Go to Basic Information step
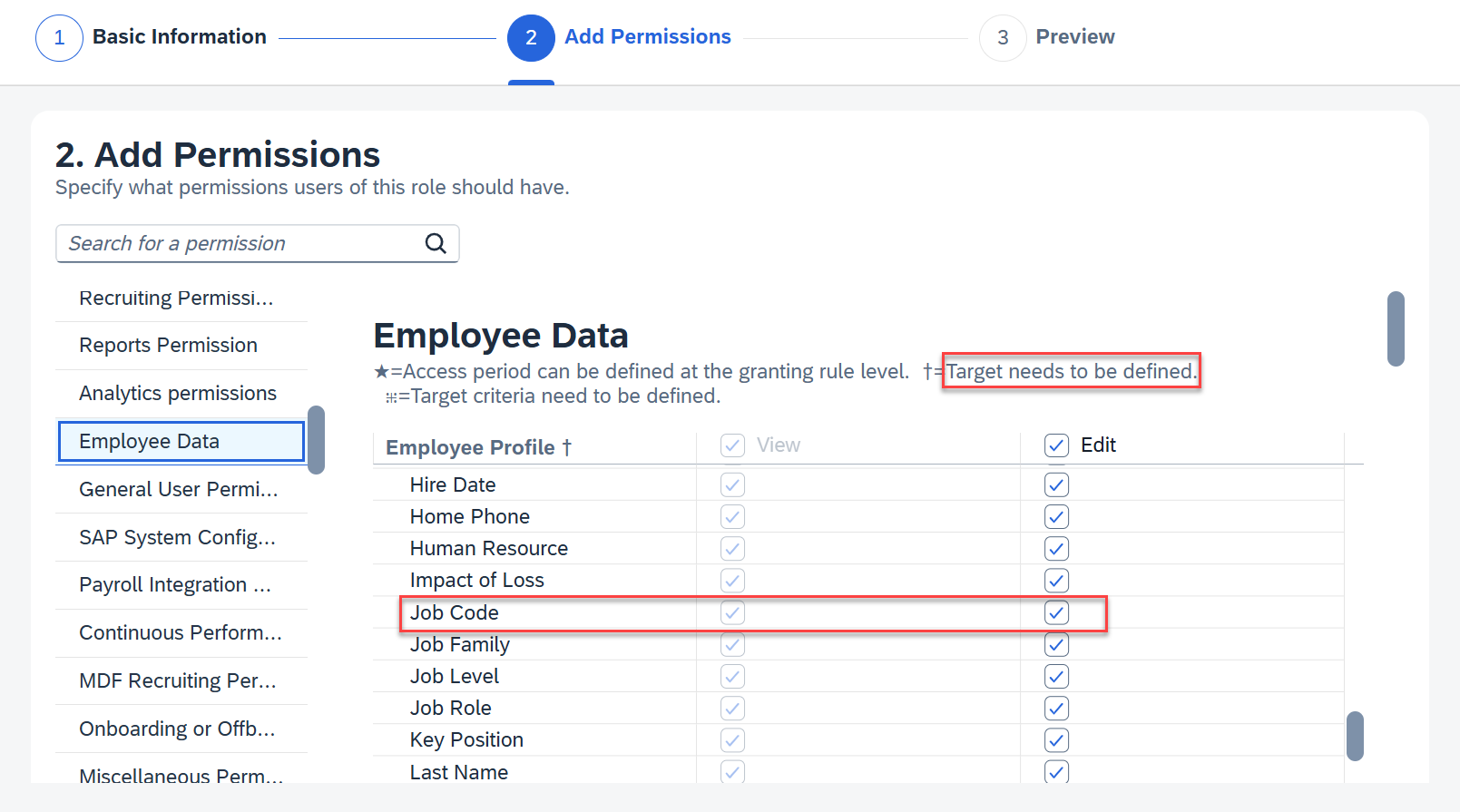The height and width of the screenshot is (812, 1460). (x=180, y=36)
